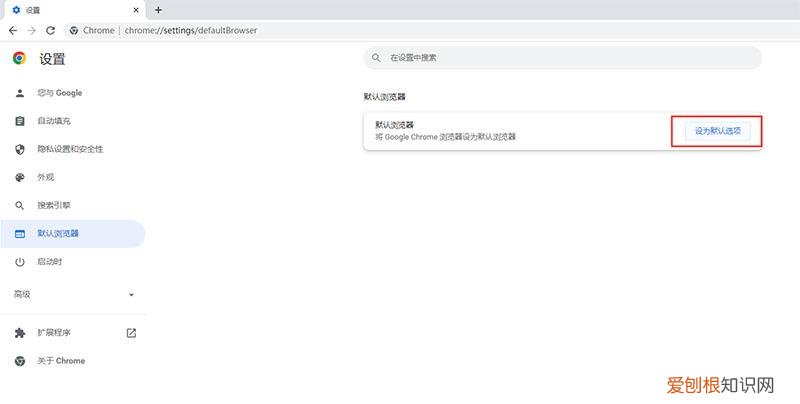Reload the page with refresh icon

(x=50, y=31)
